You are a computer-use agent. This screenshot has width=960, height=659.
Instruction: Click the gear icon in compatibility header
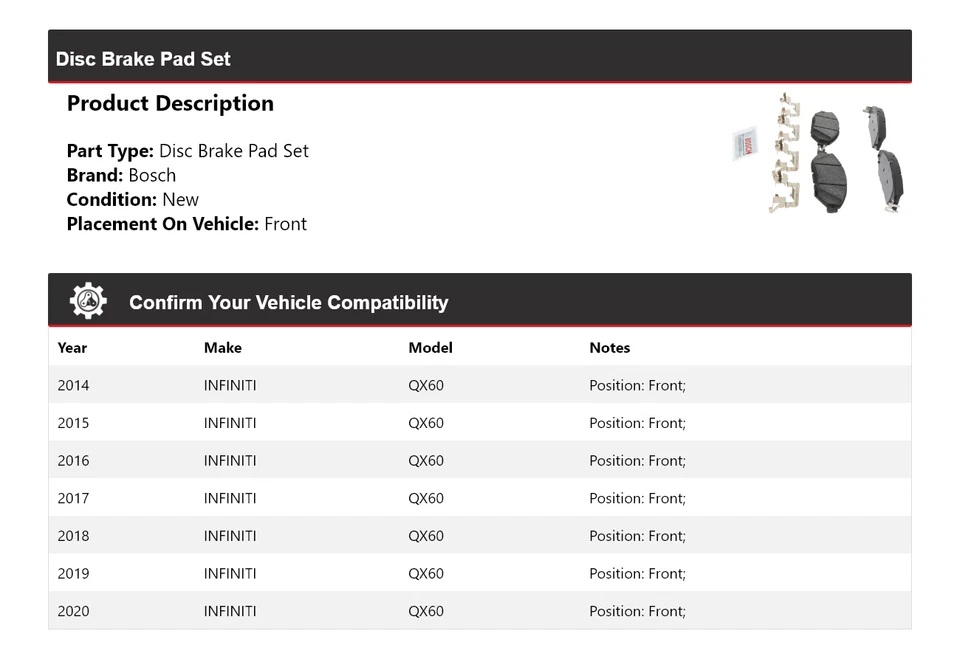[88, 301]
